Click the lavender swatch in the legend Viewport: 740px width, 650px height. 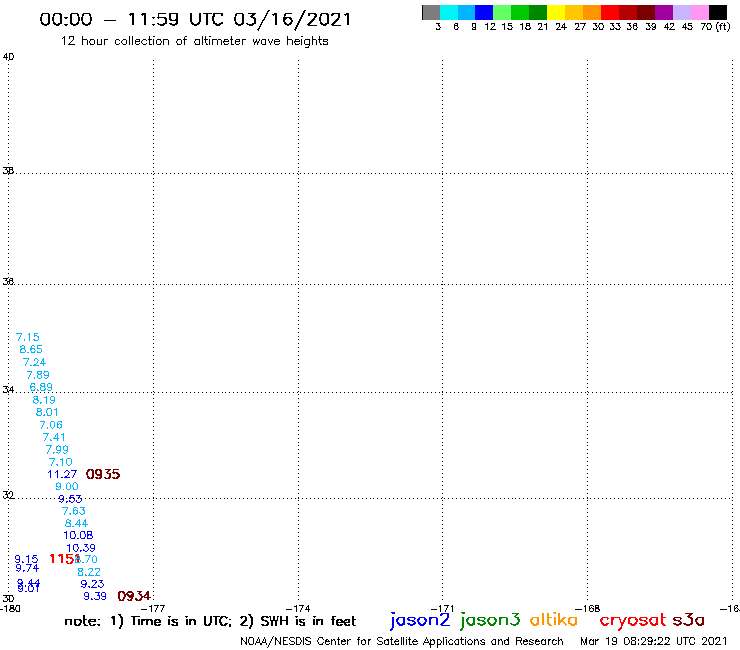tap(681, 13)
